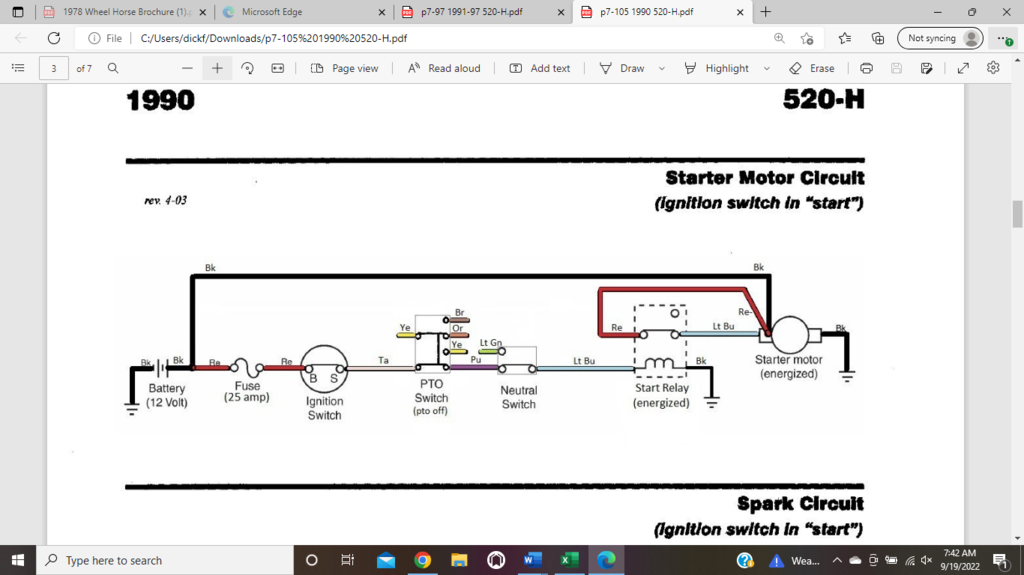This screenshot has height=575, width=1024.
Task: Rotate the PDF page
Action: click(247, 68)
